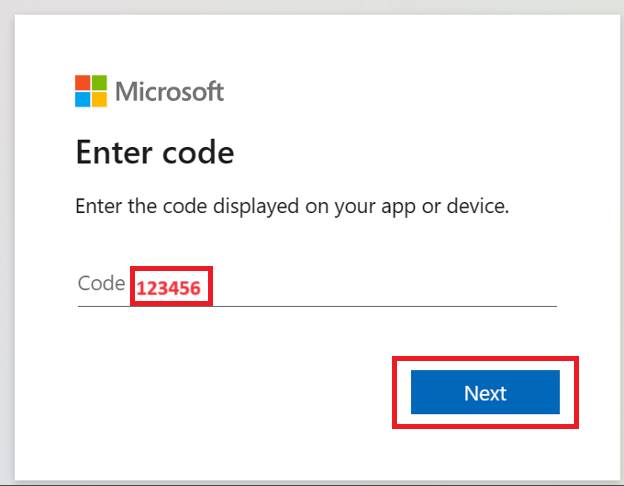Click the word 'Enter' in heading
The height and width of the screenshot is (486, 624).
[x=114, y=152]
